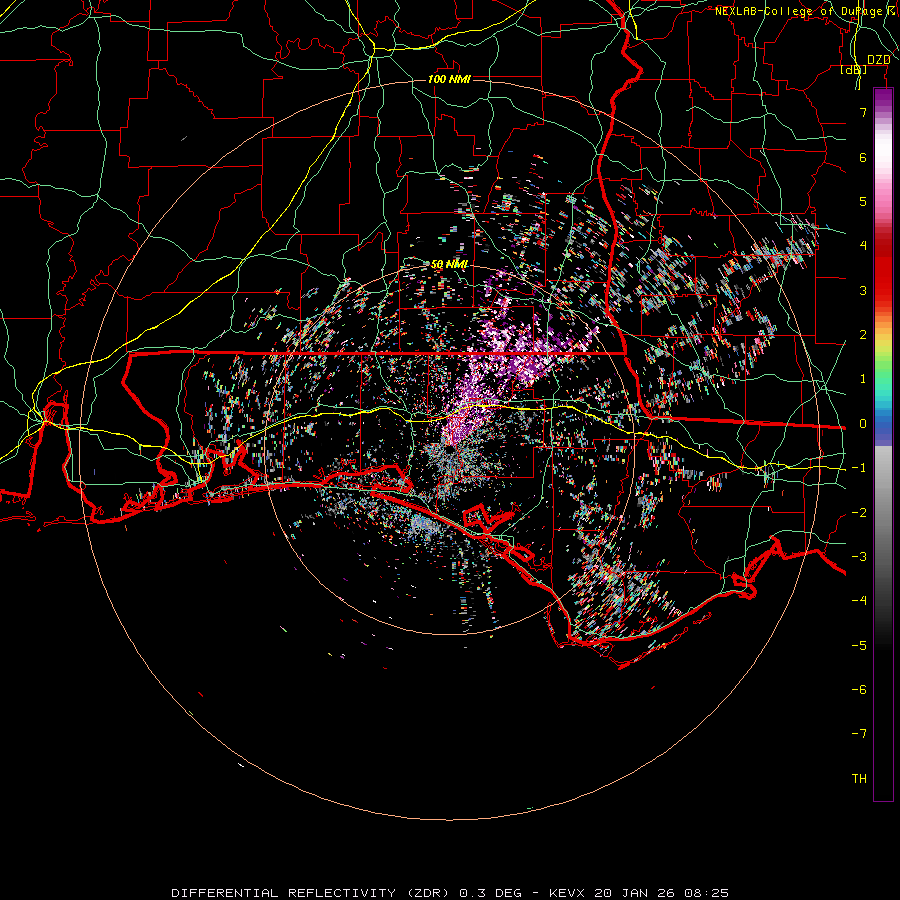
Task: Click the -1 value on the legend
Action: (859, 468)
